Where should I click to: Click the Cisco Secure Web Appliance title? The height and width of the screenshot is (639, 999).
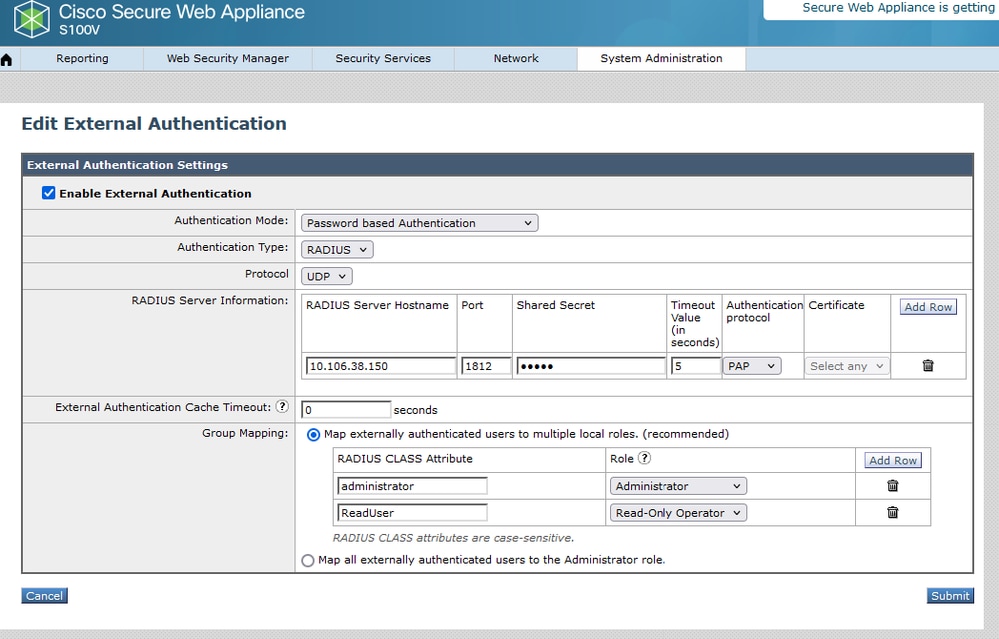click(182, 12)
